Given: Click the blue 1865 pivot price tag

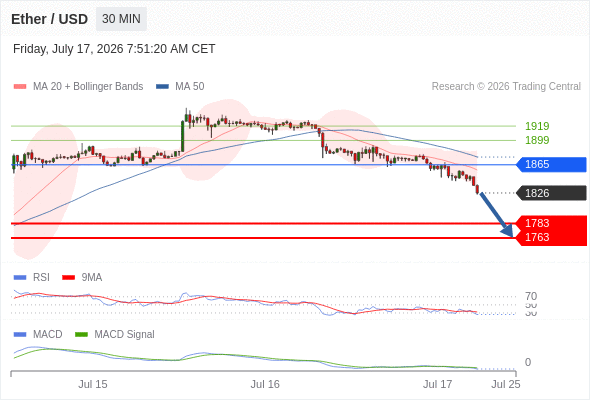Looking at the screenshot, I should click(551, 164).
